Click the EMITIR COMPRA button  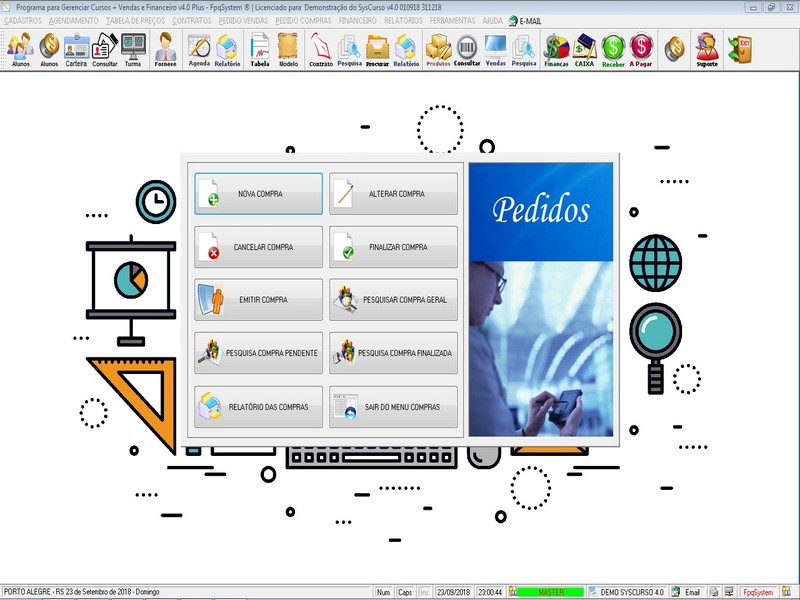[x=258, y=300]
